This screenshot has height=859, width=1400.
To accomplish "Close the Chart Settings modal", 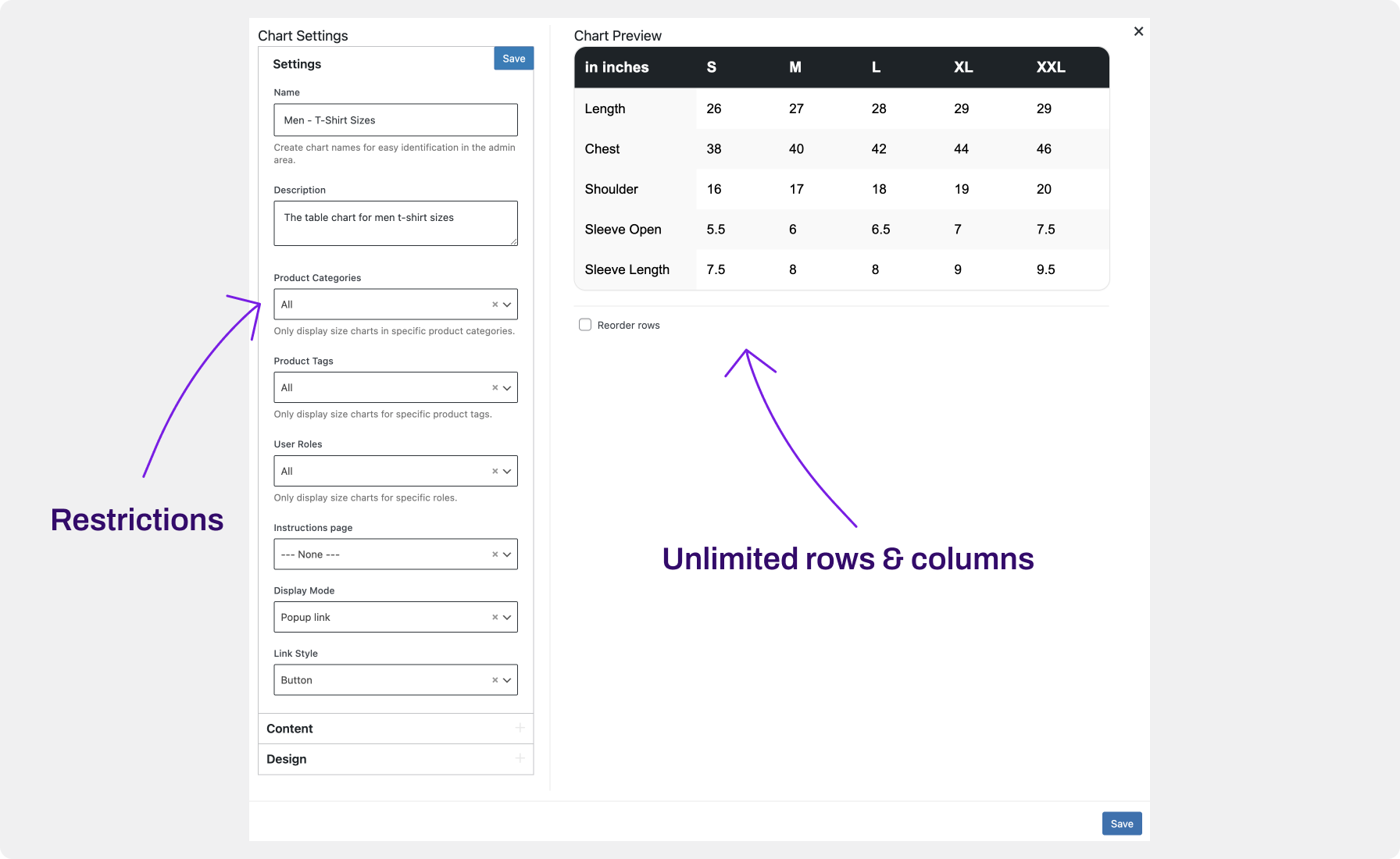I will [1138, 31].
